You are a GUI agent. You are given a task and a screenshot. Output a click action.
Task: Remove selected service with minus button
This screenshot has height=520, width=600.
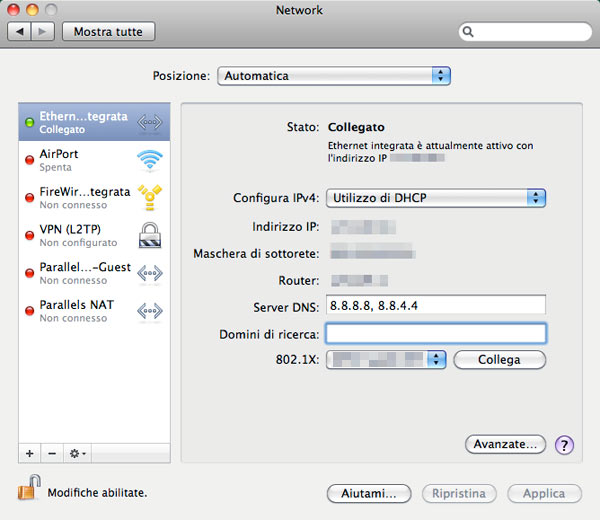click(x=52, y=453)
